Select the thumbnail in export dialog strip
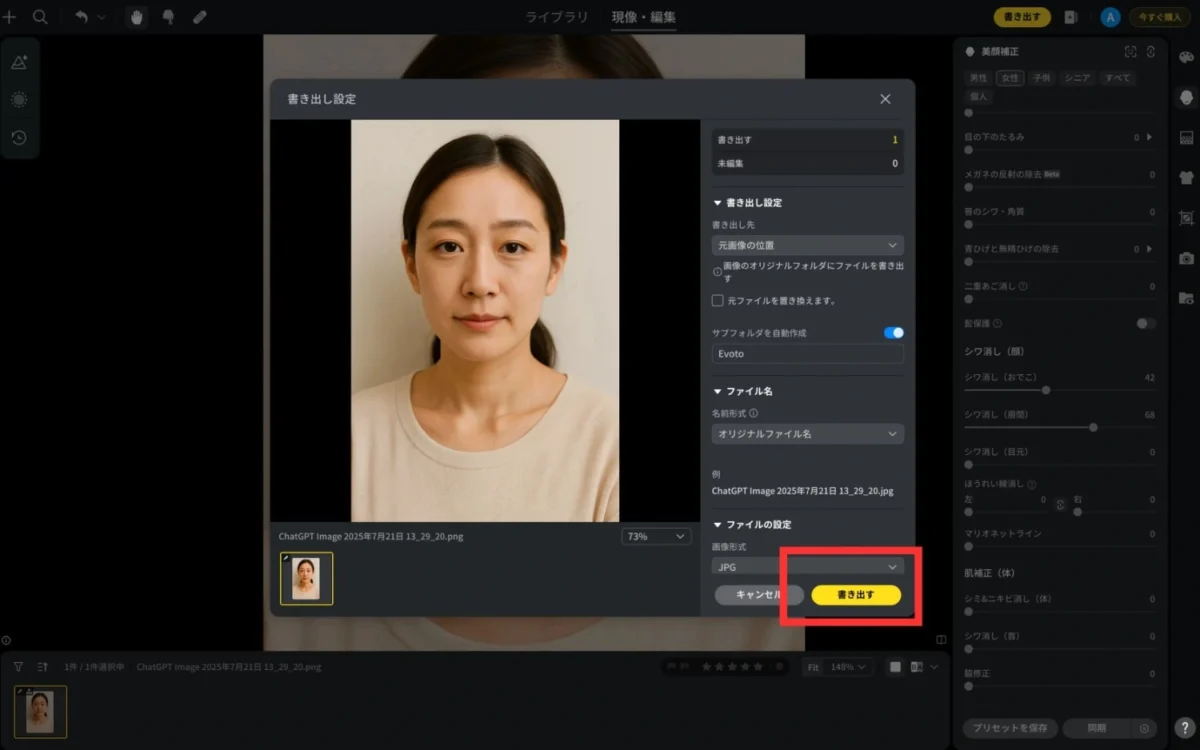Image resolution: width=1200 pixels, height=750 pixels. click(306, 578)
